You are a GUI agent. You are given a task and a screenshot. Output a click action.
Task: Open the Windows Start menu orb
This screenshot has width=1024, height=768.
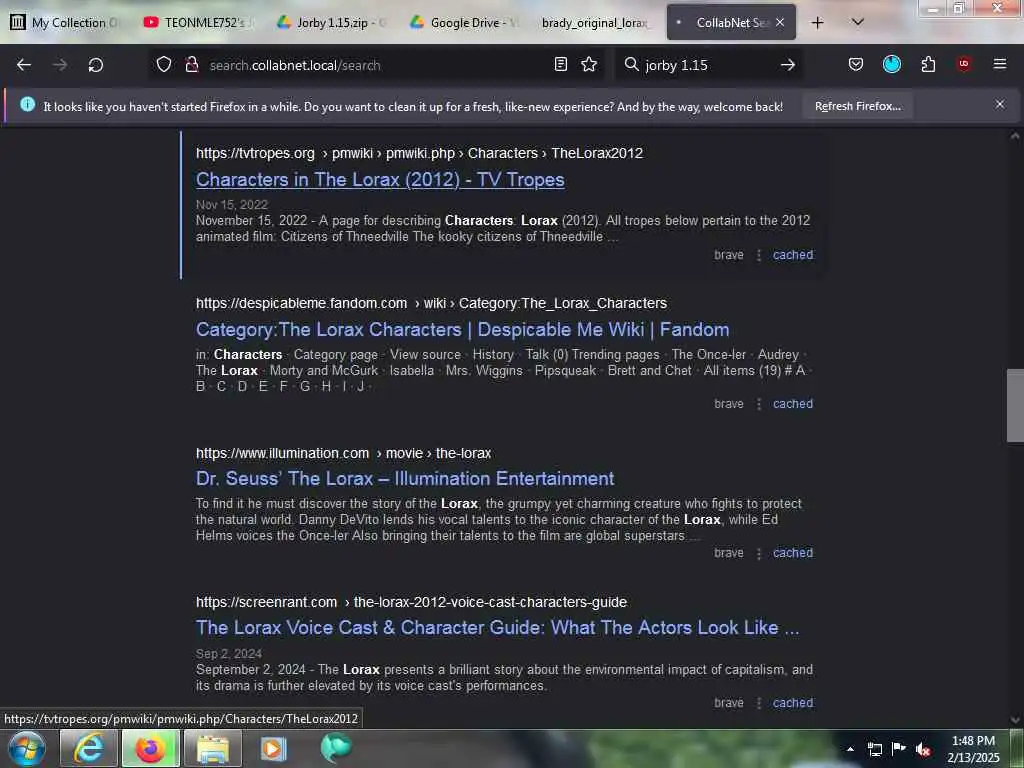(27, 748)
